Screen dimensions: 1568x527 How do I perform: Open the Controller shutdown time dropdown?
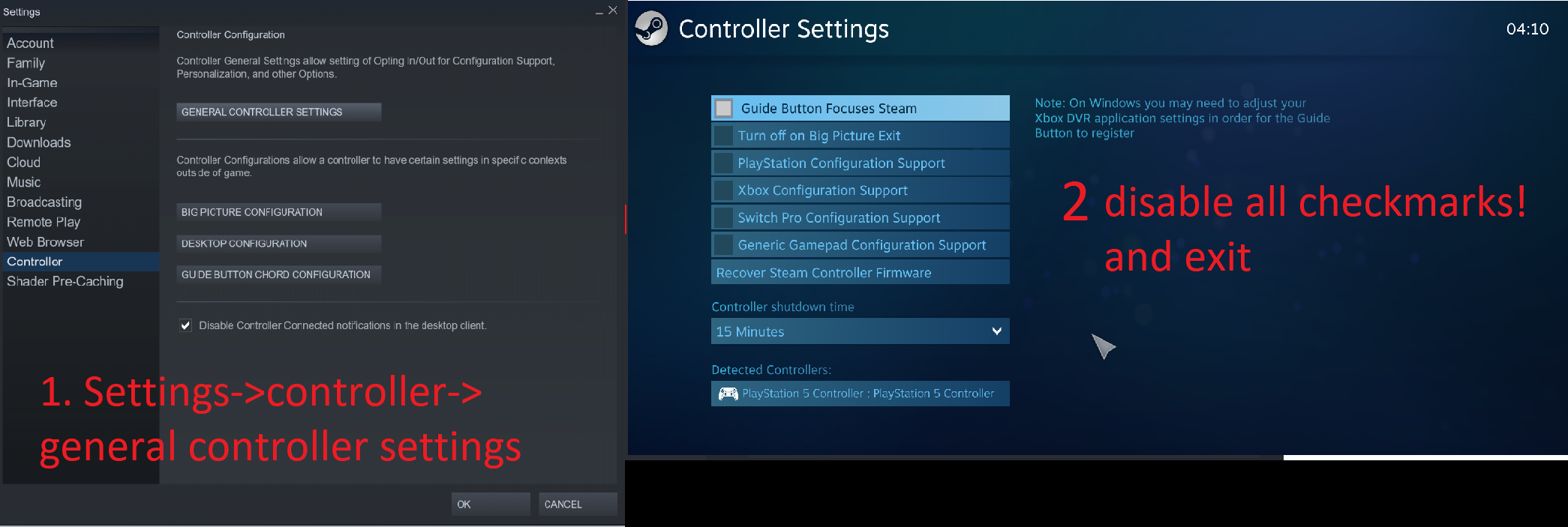click(860, 331)
